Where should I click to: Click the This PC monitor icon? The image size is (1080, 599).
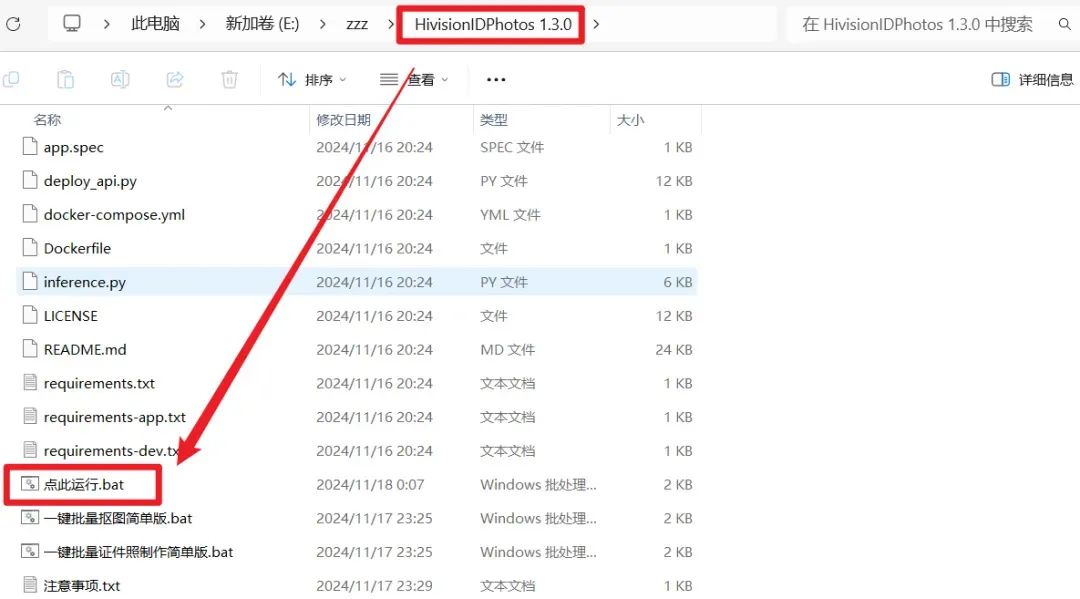(x=72, y=23)
